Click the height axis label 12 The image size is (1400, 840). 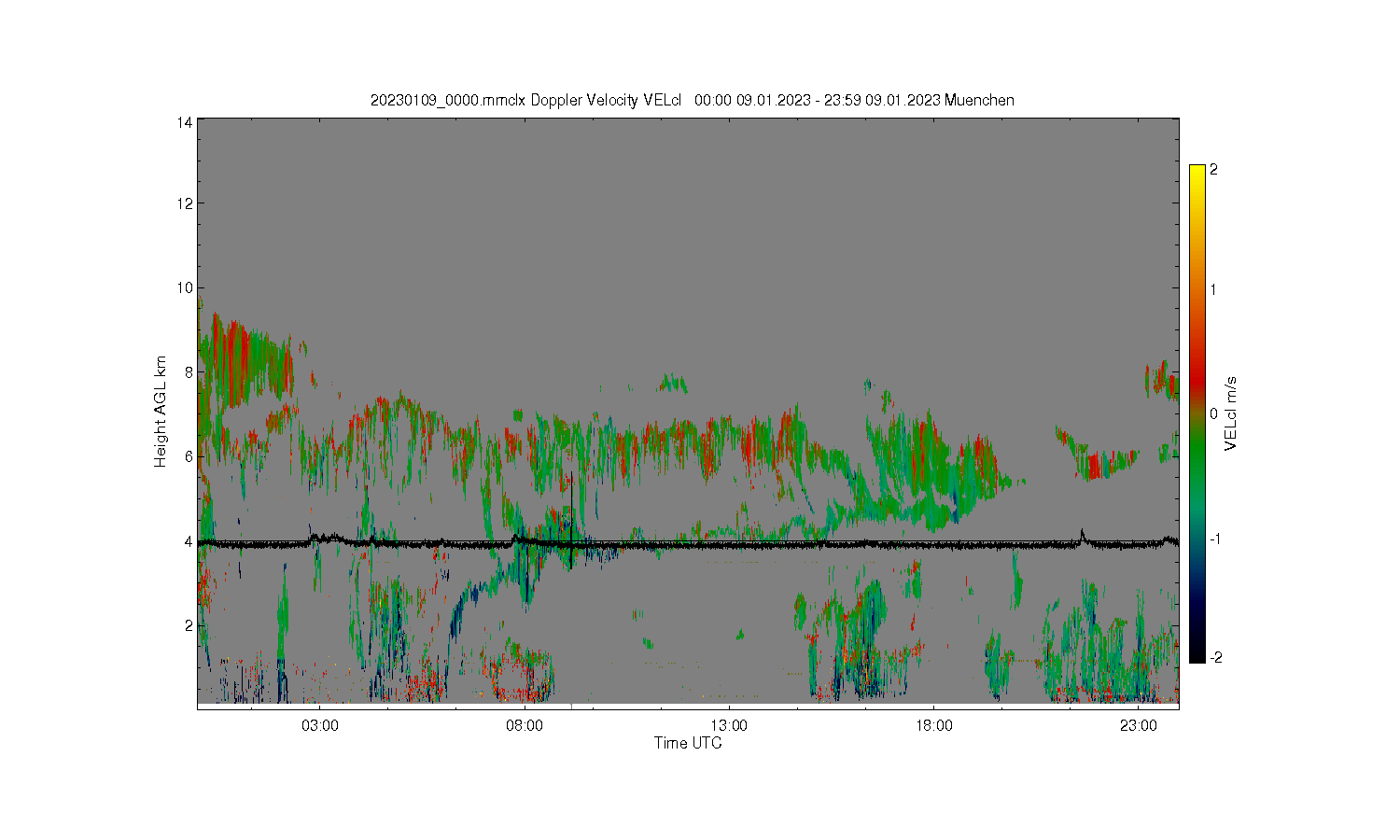[185, 203]
